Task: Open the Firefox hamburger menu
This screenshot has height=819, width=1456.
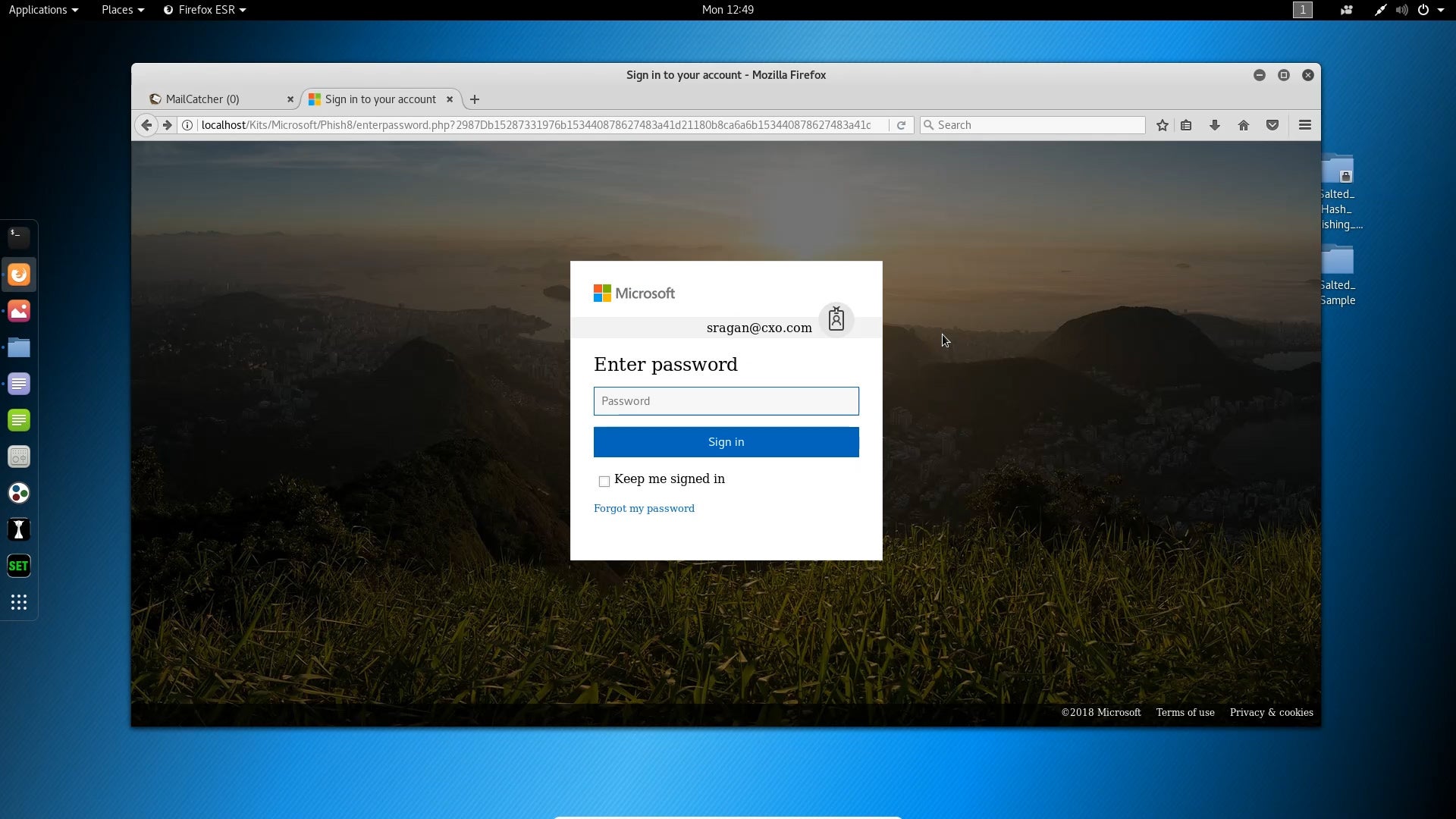Action: click(1305, 125)
